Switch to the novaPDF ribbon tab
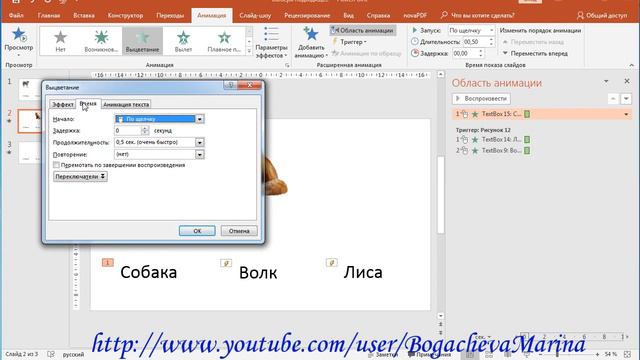Image resolution: width=640 pixels, height=360 pixels. point(415,16)
